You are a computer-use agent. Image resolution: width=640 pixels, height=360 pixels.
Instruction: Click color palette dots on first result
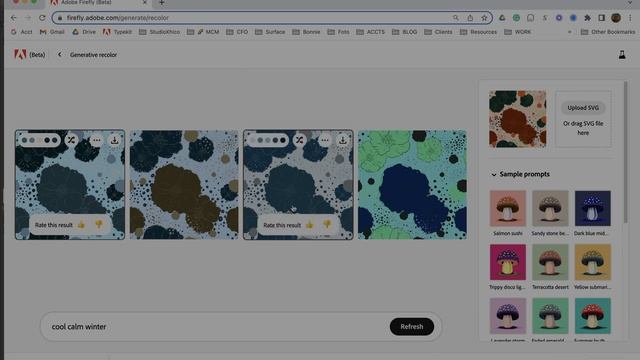tap(40, 140)
